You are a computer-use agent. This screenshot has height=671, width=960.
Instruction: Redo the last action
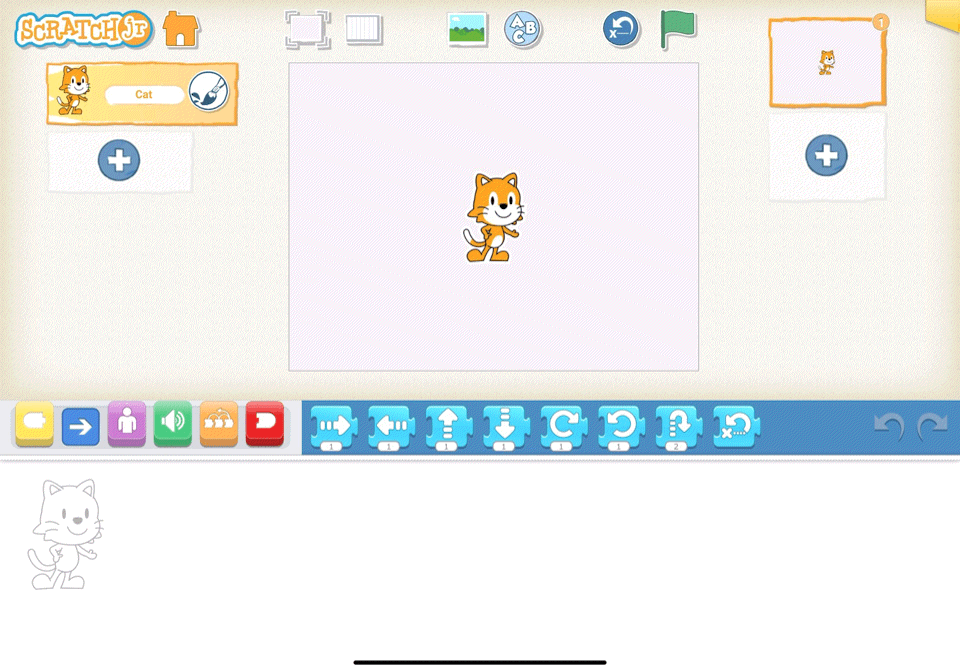click(x=932, y=425)
